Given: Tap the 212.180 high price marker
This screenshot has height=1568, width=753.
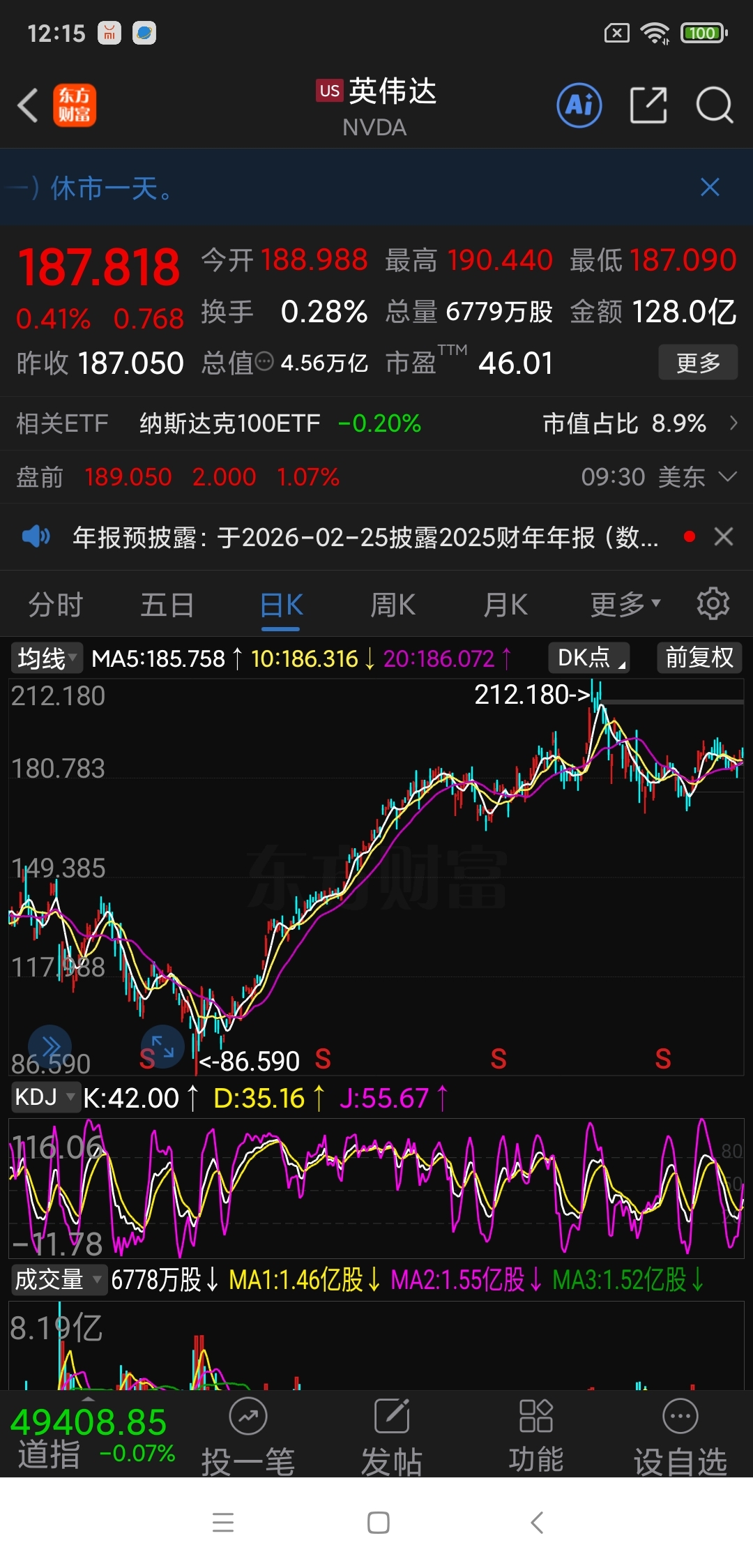Looking at the screenshot, I should [532, 695].
